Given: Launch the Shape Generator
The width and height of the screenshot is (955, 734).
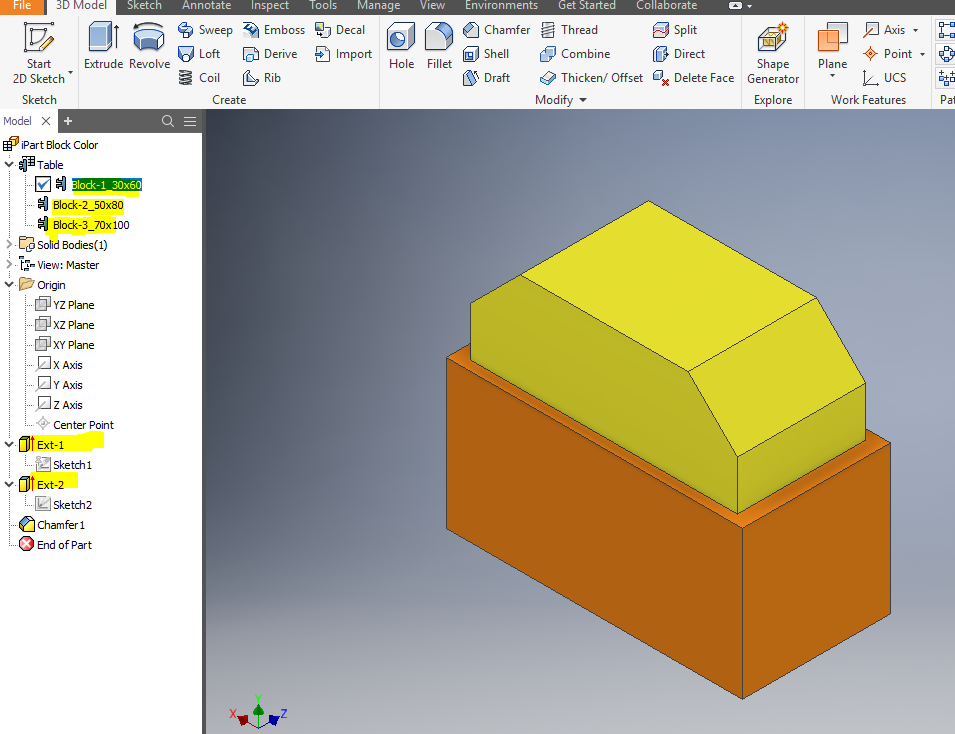Looking at the screenshot, I should pyautogui.click(x=772, y=50).
